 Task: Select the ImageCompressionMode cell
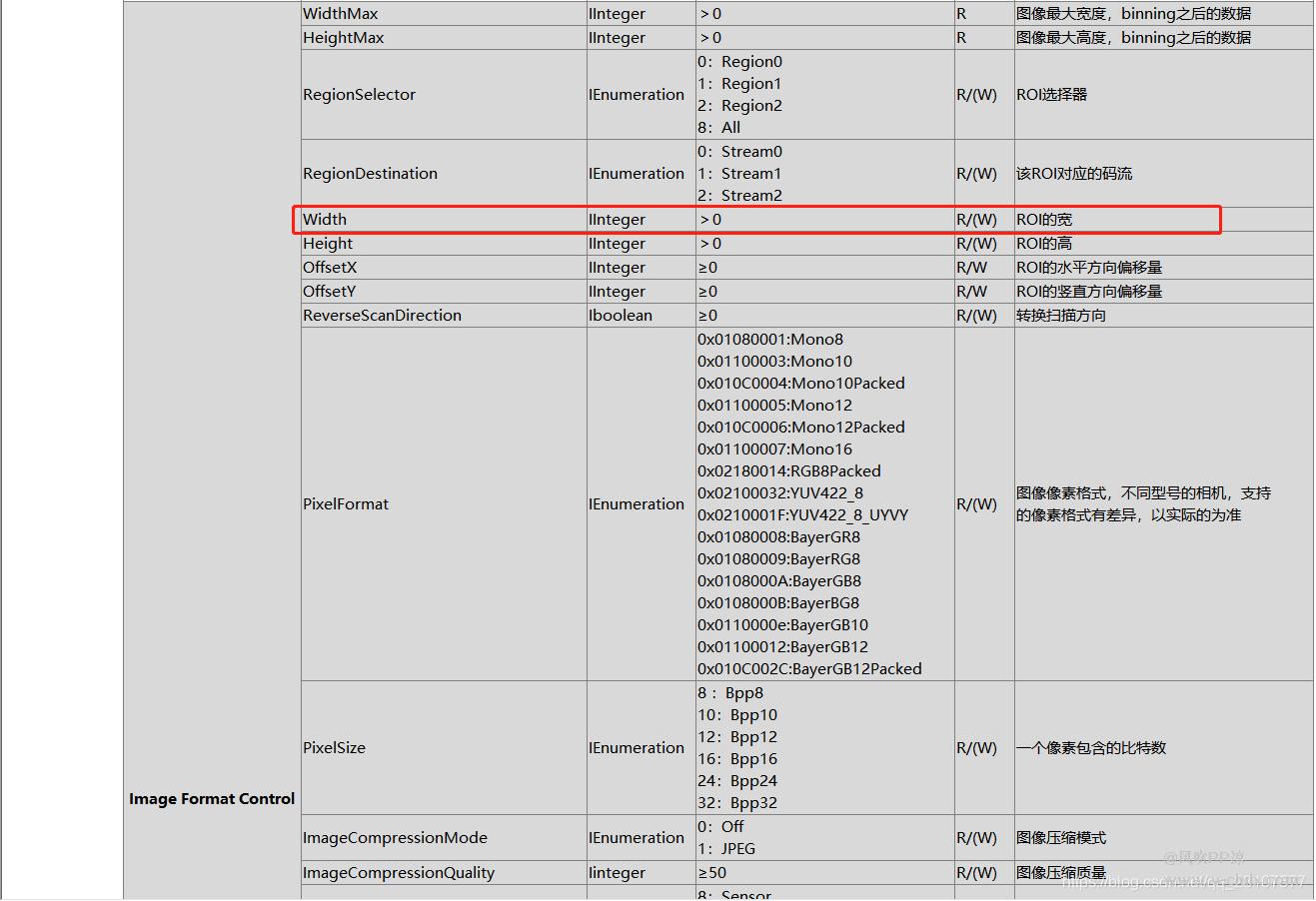[395, 838]
